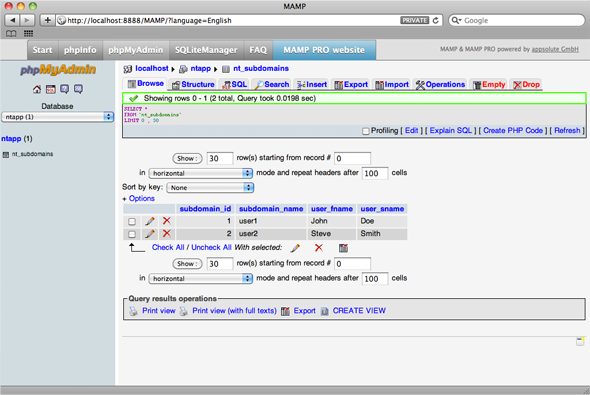Screen dimensions: 590x395
Task: Click the Create PHP Code link
Action: pos(513,131)
